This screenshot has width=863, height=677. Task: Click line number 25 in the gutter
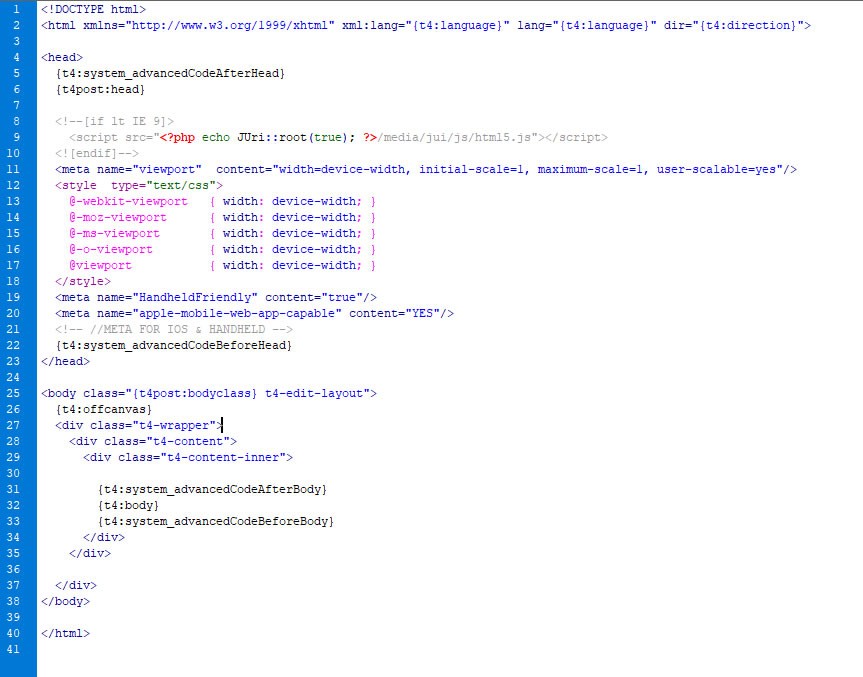[13, 393]
